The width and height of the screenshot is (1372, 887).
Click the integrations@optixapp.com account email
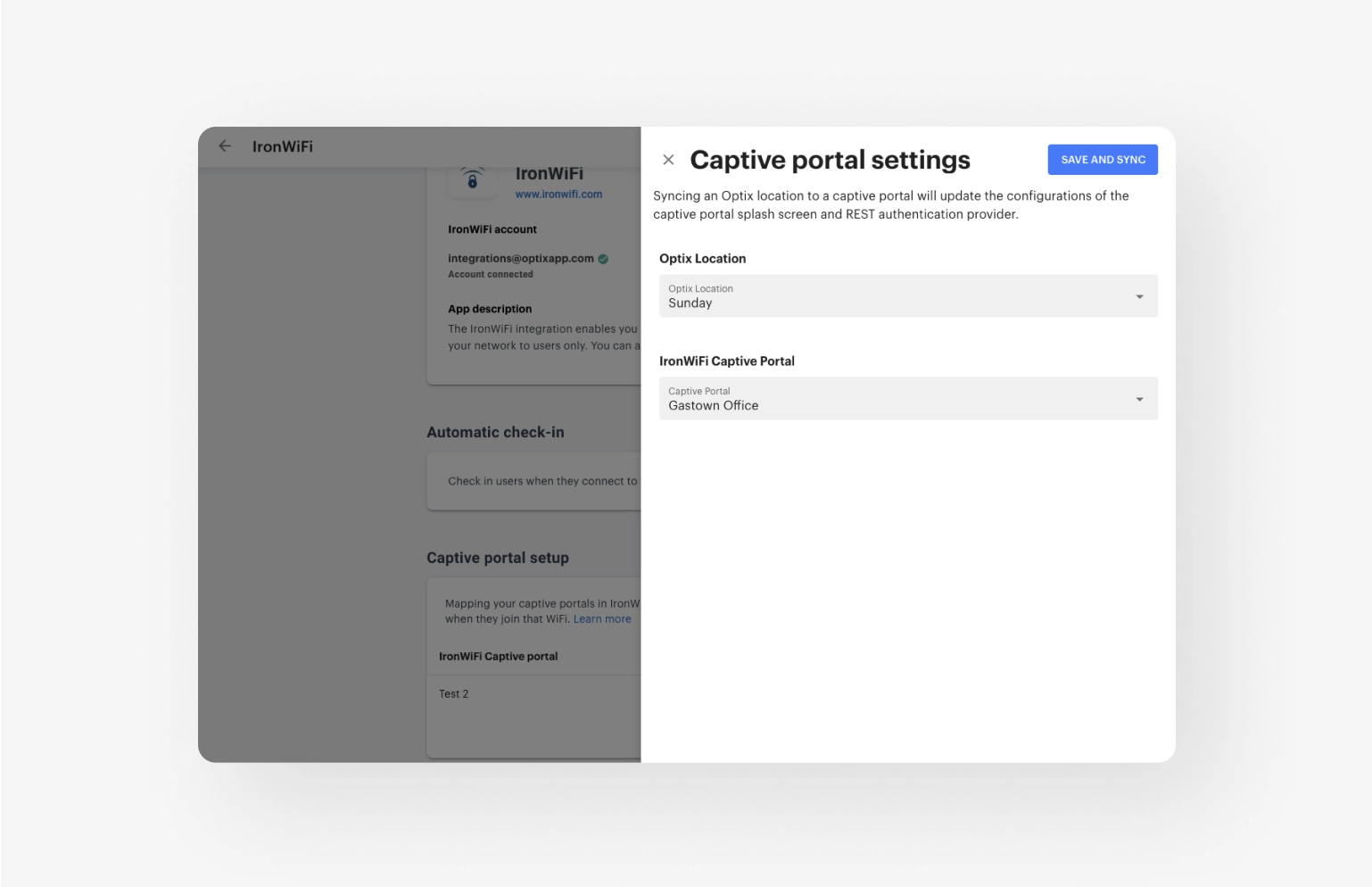pos(521,259)
